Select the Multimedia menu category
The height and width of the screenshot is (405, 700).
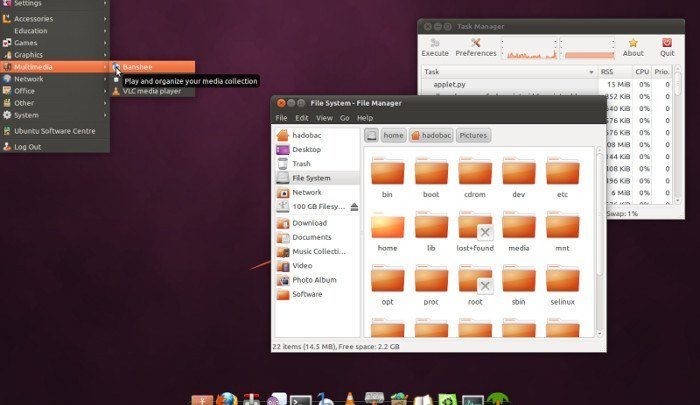pos(55,67)
